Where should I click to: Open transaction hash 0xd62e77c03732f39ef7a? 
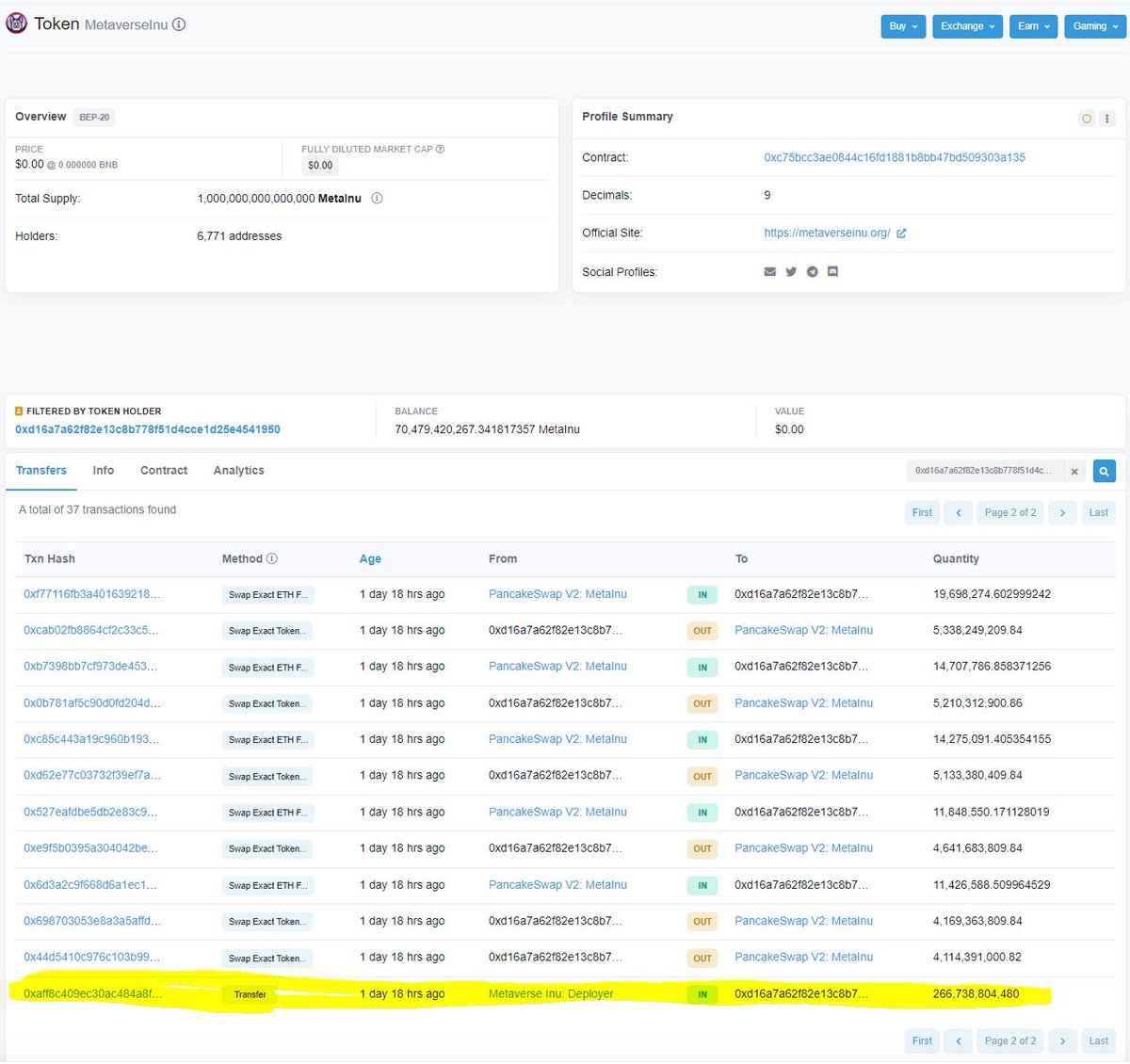(x=92, y=776)
